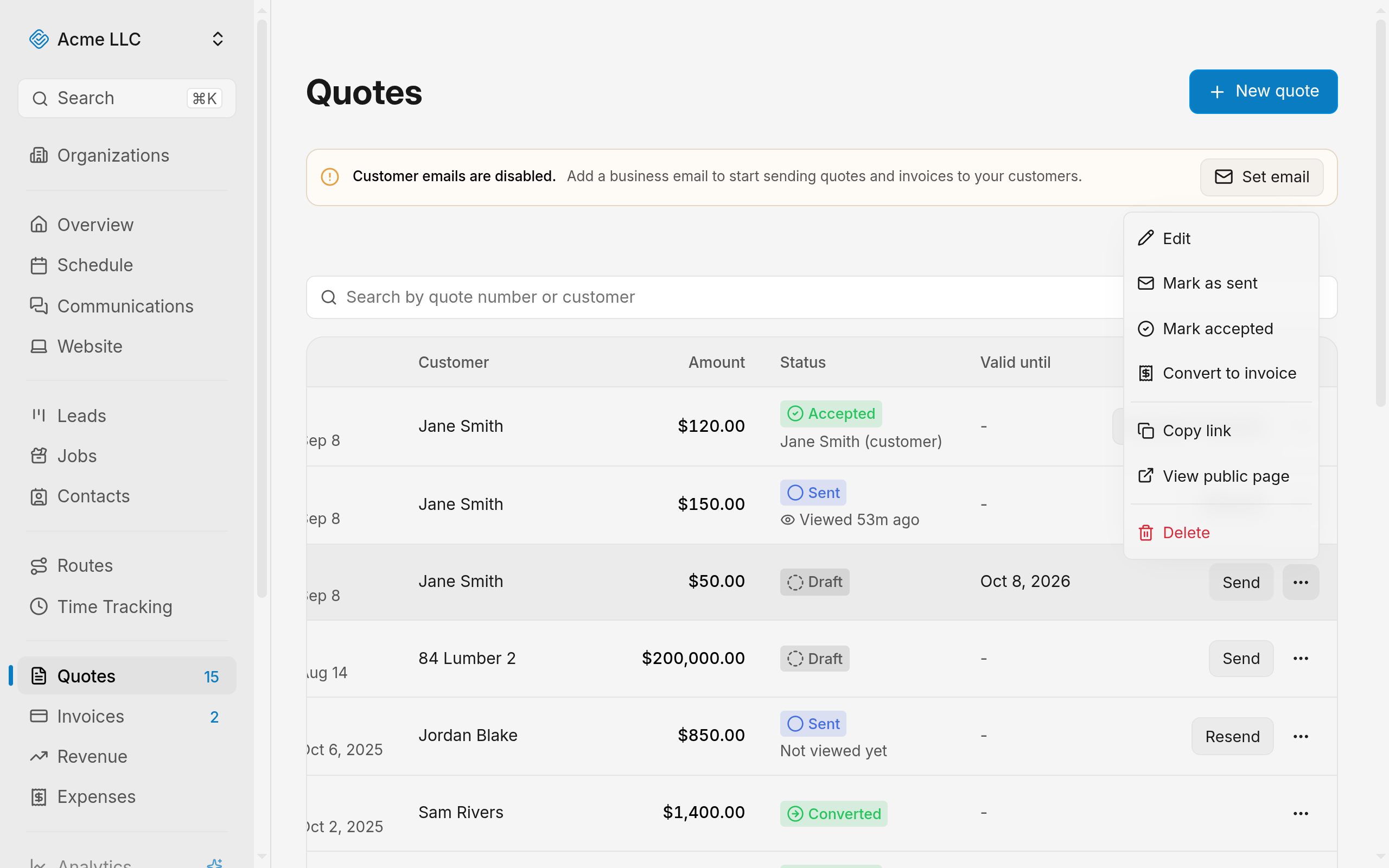Open the Revenue trend icon
1389x868 pixels.
(39, 756)
